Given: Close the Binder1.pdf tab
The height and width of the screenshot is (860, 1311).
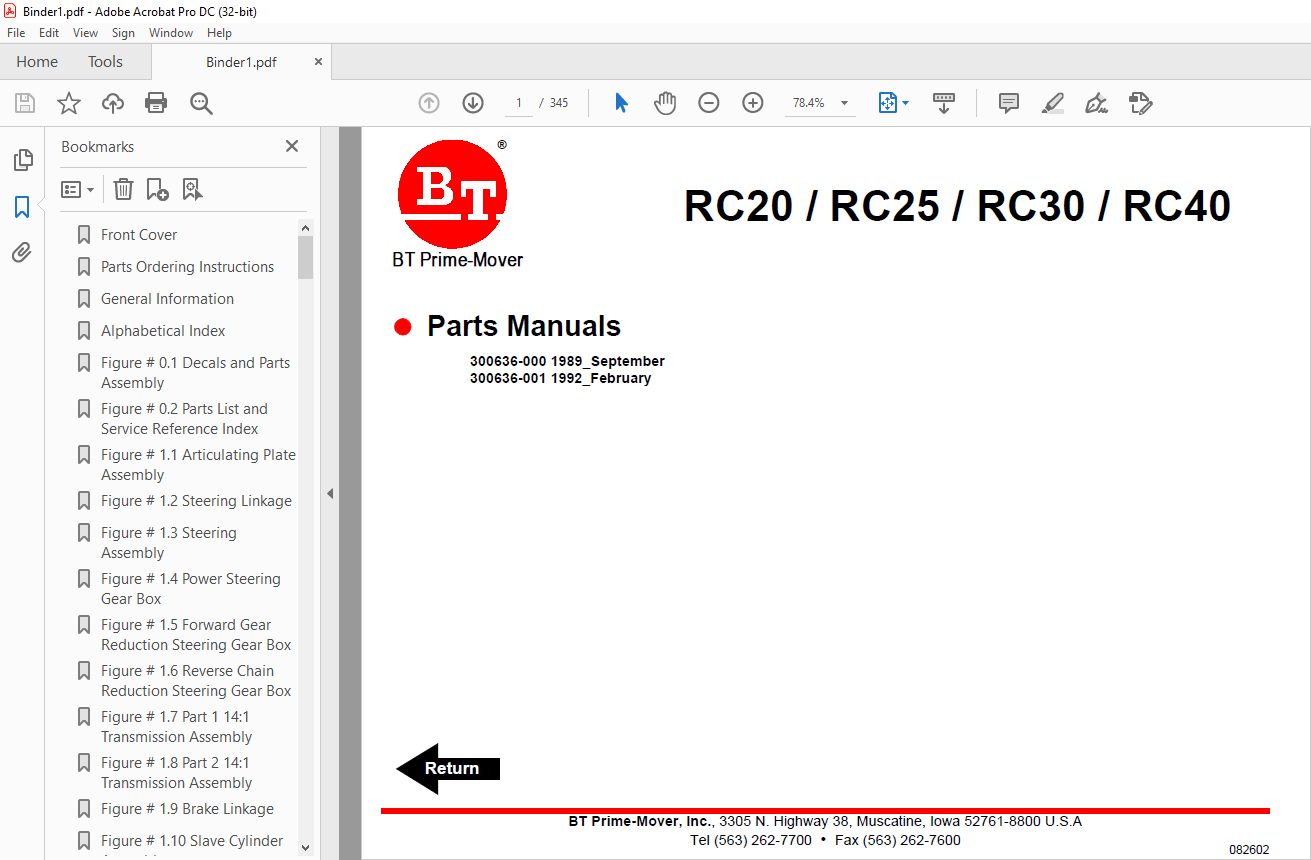Looking at the screenshot, I should 318,62.
